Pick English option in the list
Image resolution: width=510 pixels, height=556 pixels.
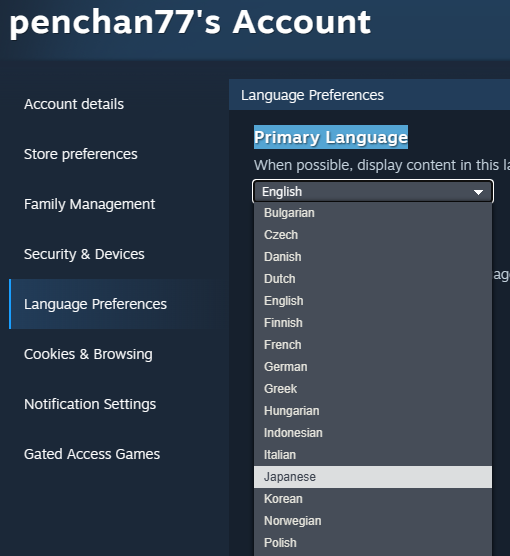[x=373, y=301]
